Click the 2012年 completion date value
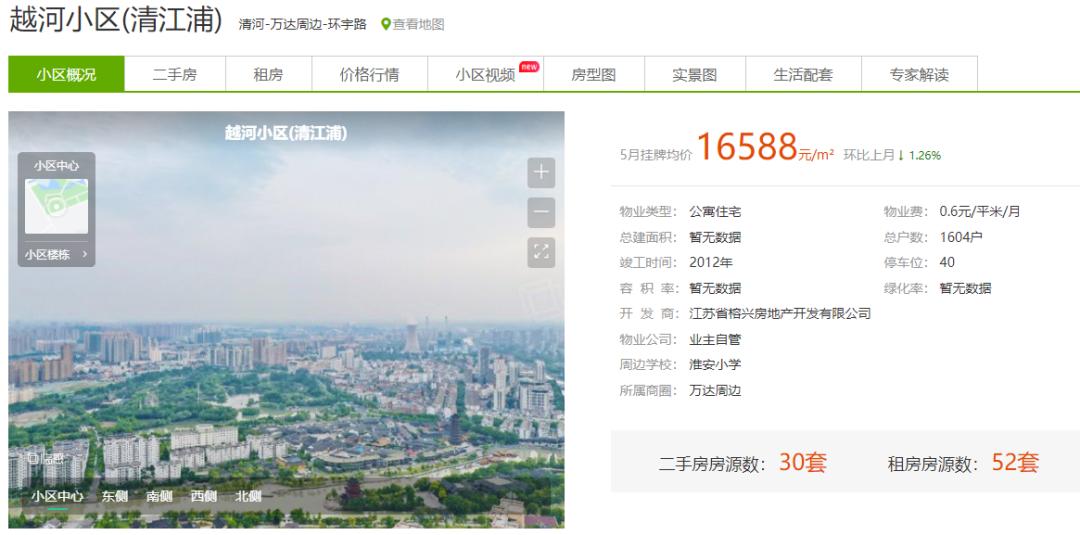The image size is (1080, 535). 712,263
